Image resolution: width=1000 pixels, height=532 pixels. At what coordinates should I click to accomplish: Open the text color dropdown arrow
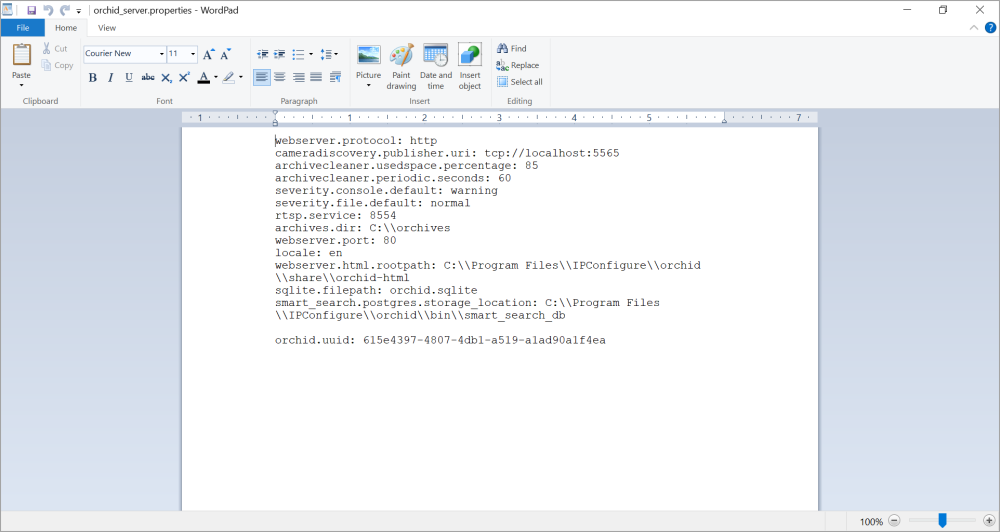(216, 77)
